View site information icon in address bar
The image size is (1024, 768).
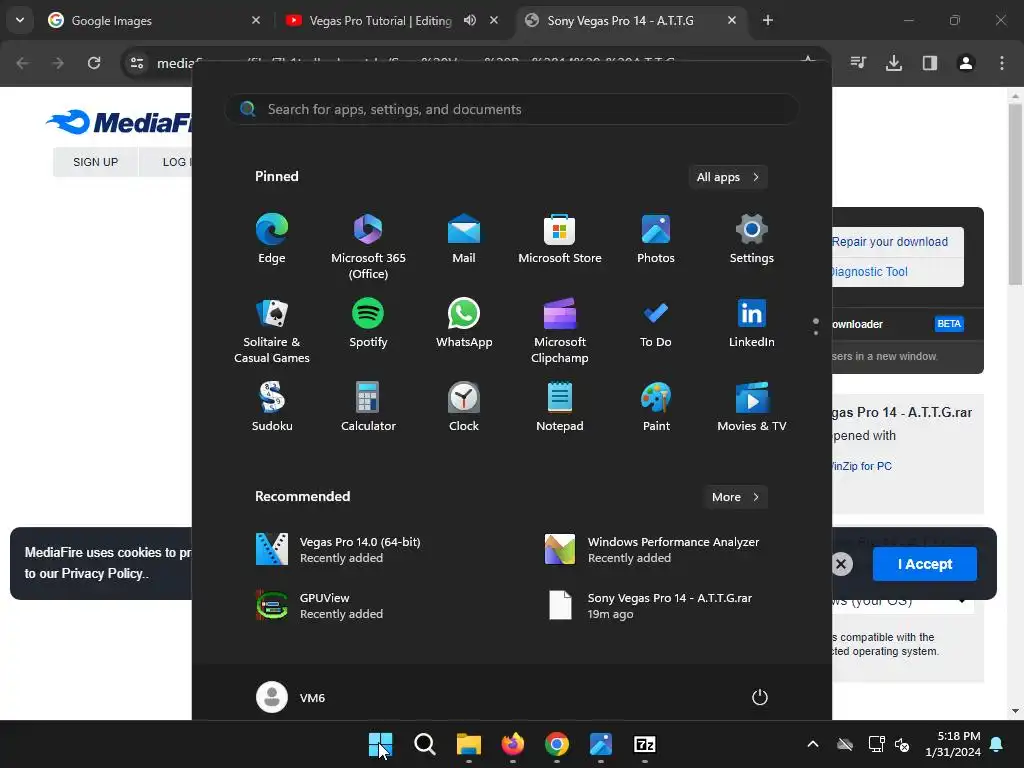pyautogui.click(x=137, y=63)
